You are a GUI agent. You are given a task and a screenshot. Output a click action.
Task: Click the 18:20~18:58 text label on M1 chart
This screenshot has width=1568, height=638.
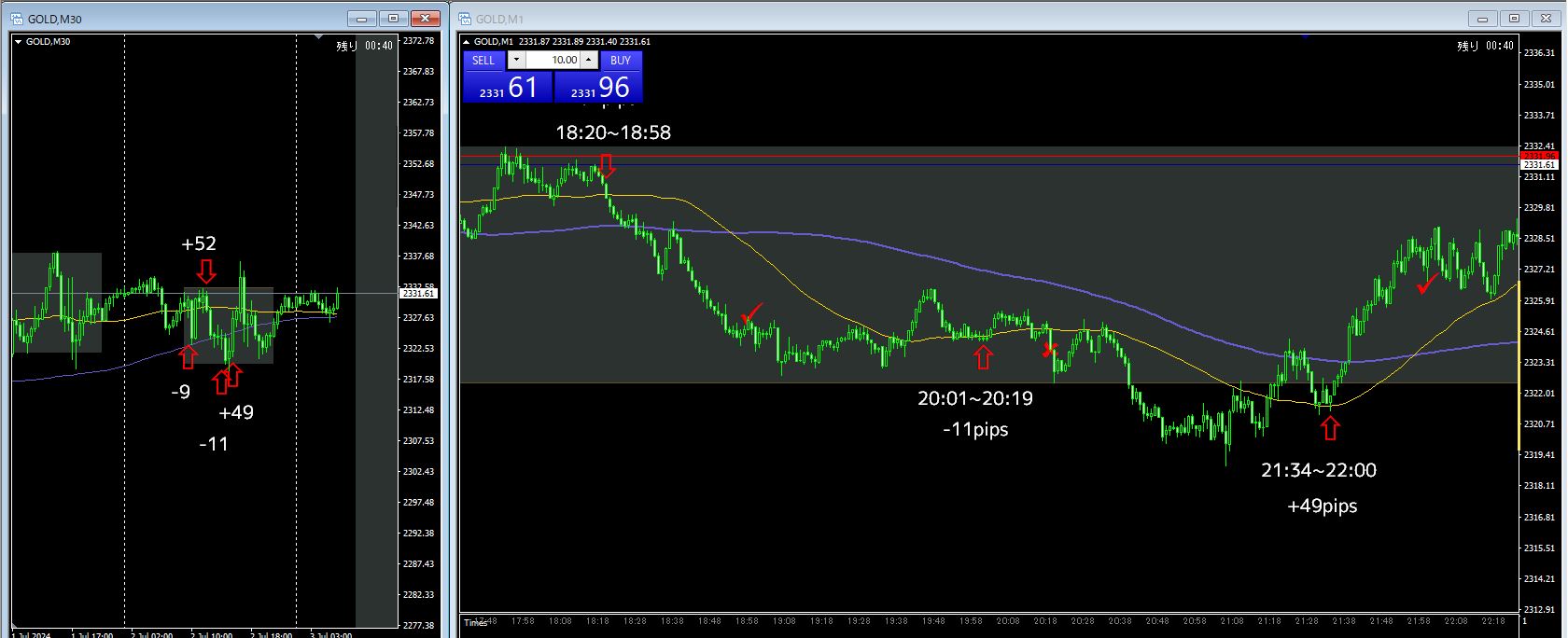613,132
